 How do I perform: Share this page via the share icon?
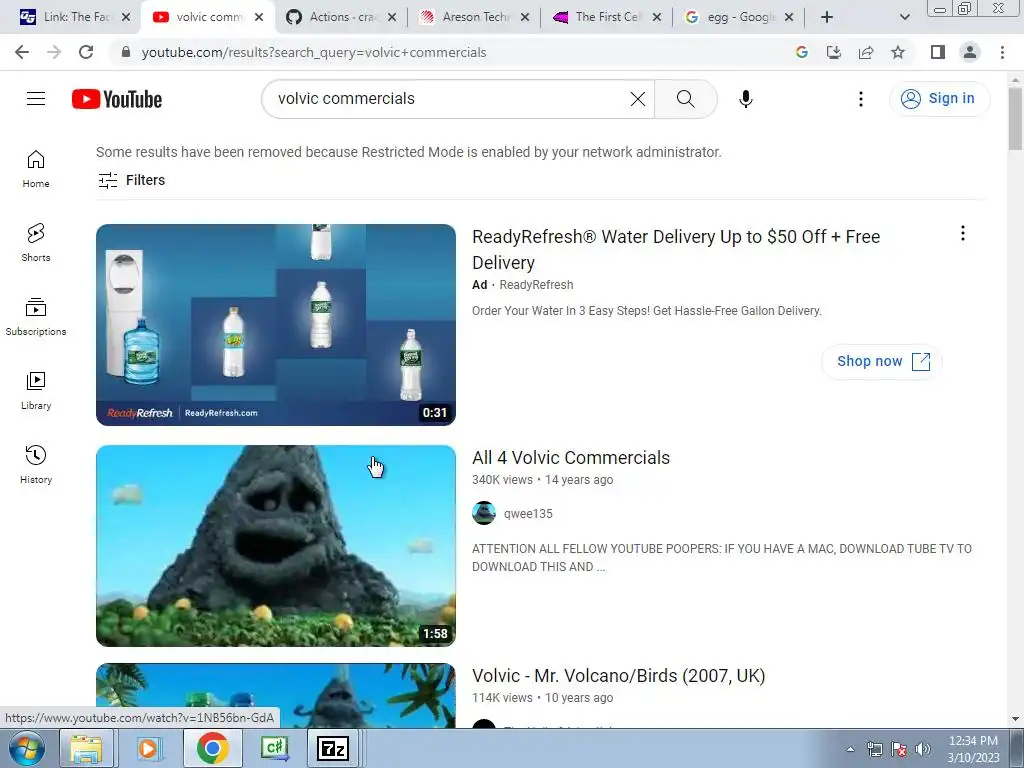866,52
